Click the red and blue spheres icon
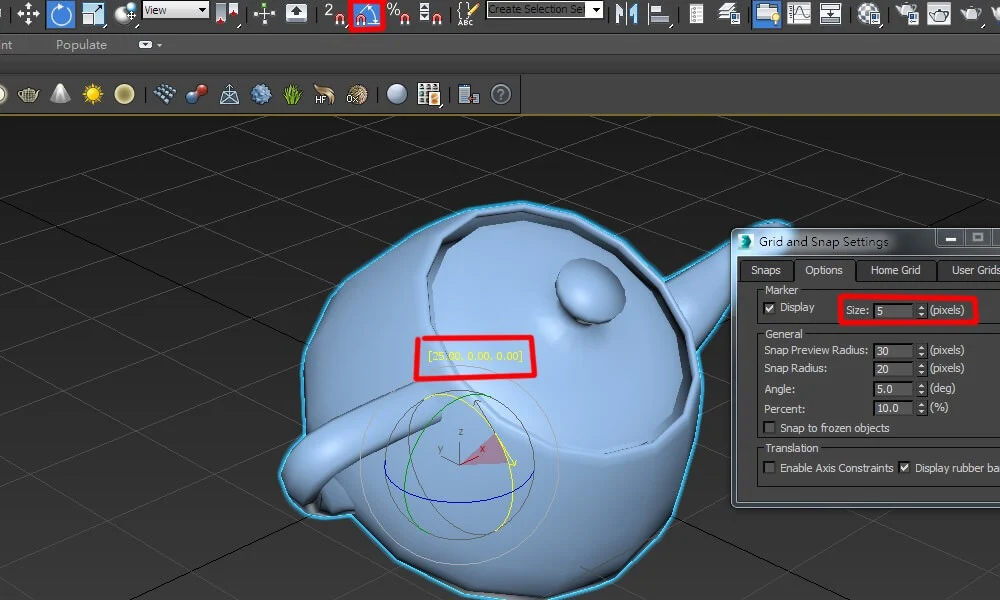Screen dimensions: 1000x600 (x=196, y=94)
